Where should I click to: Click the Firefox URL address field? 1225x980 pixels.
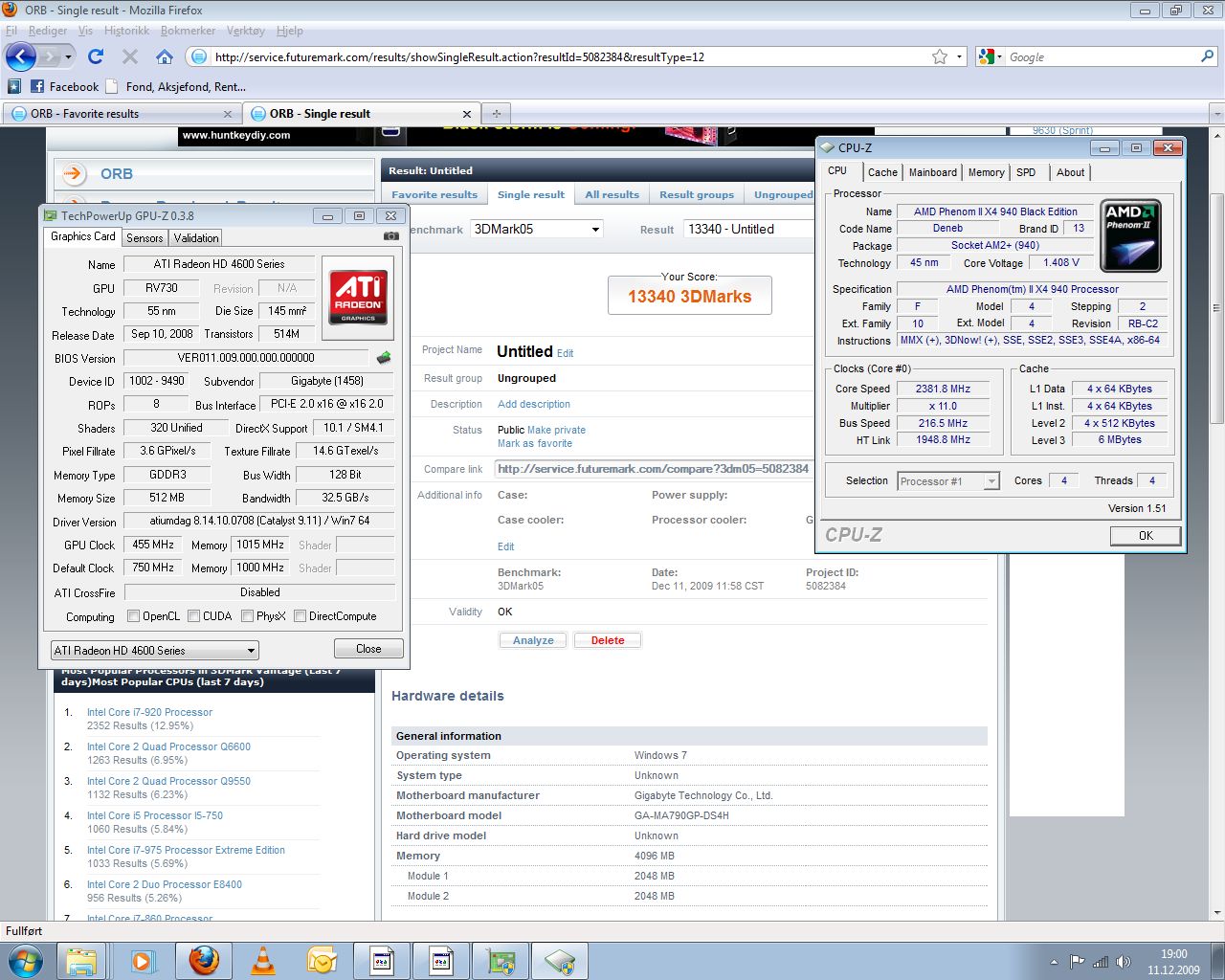(x=569, y=56)
